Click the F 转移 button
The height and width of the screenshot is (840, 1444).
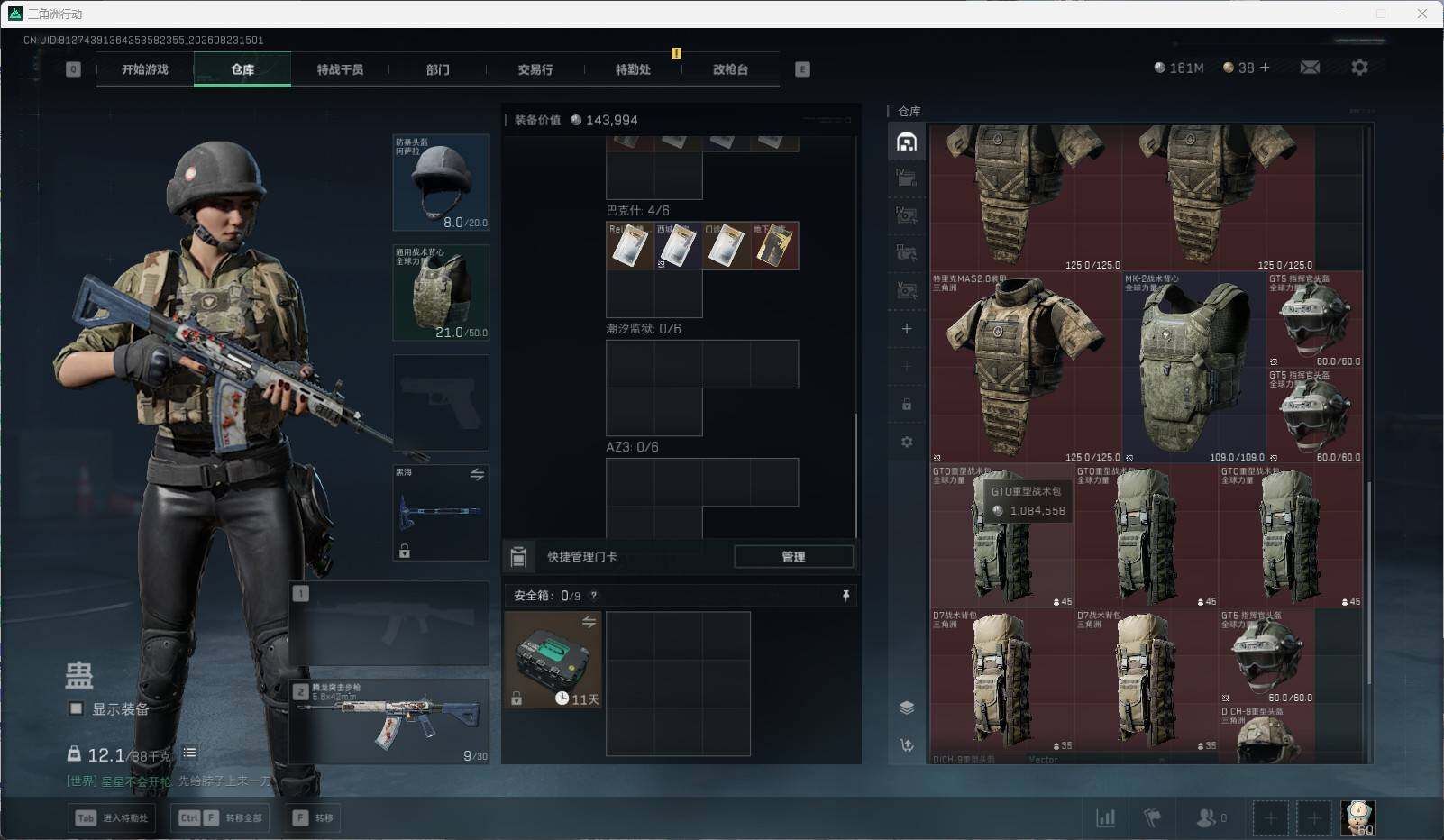[313, 818]
